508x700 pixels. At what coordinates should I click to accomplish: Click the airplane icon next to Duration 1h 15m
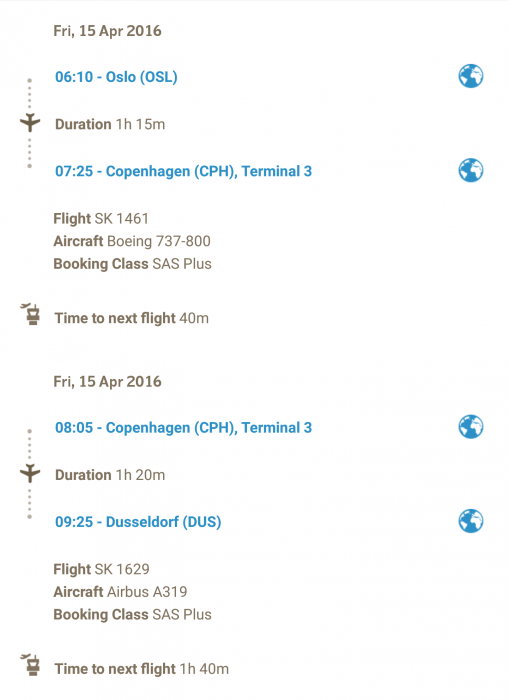pyautogui.click(x=30, y=122)
